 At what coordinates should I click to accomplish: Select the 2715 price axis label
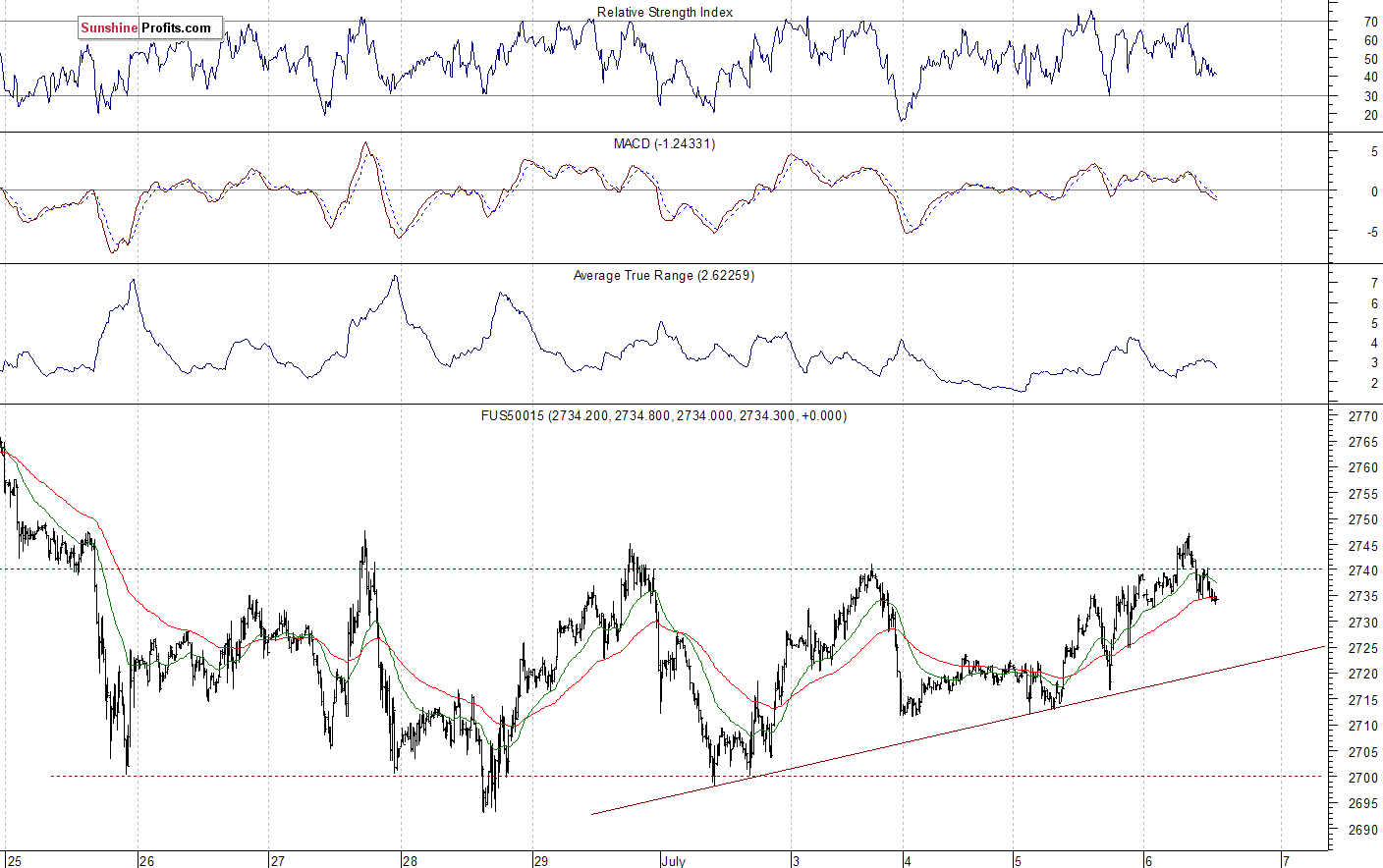point(1363,701)
